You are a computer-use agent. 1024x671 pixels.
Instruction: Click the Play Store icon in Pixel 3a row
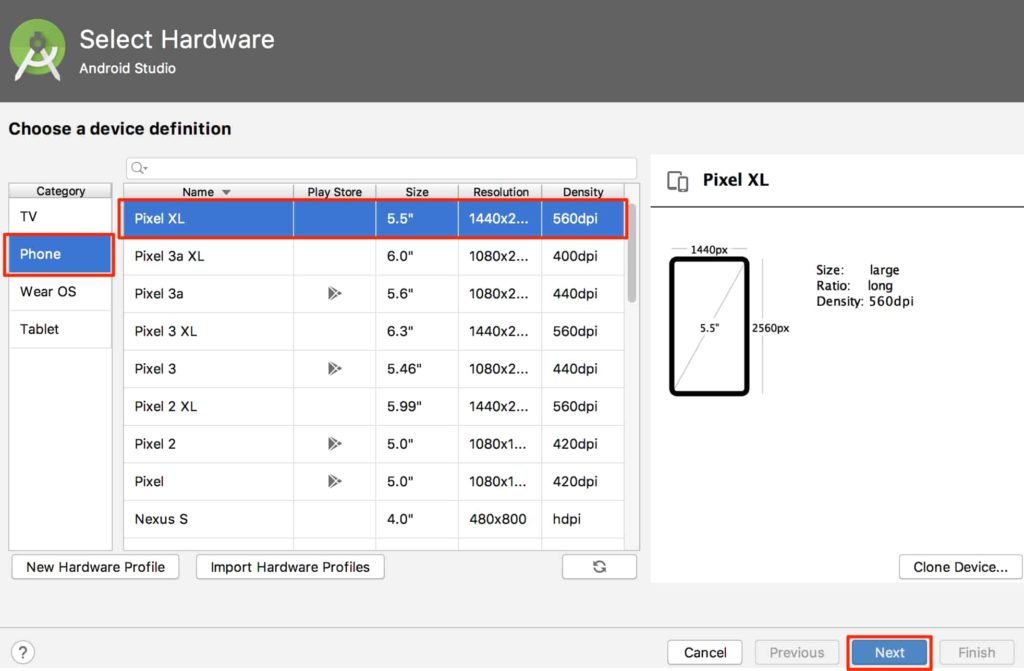pos(334,293)
